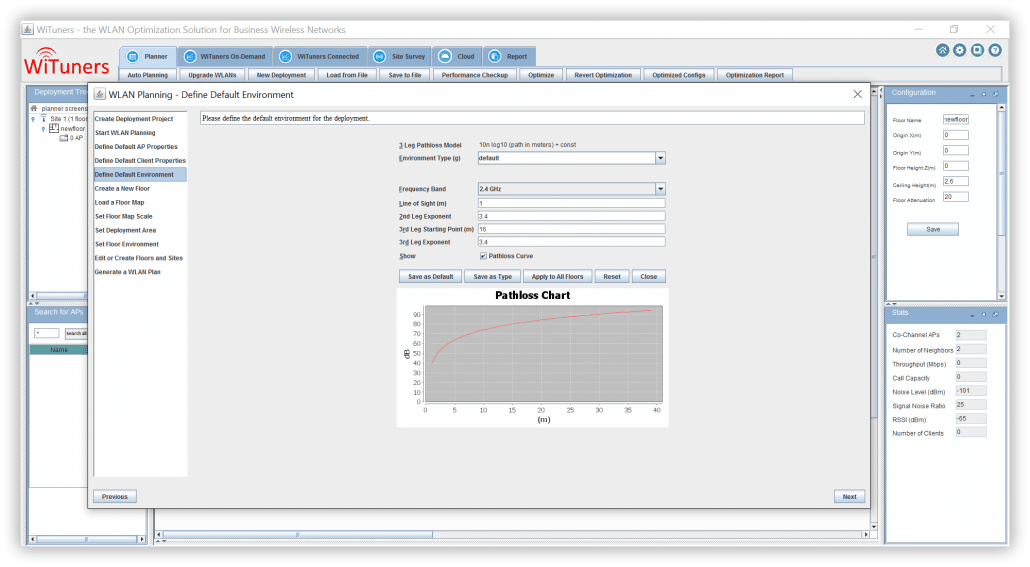Click Revert Optimization
This screenshot has height=567, width=1030.
click(x=603, y=75)
